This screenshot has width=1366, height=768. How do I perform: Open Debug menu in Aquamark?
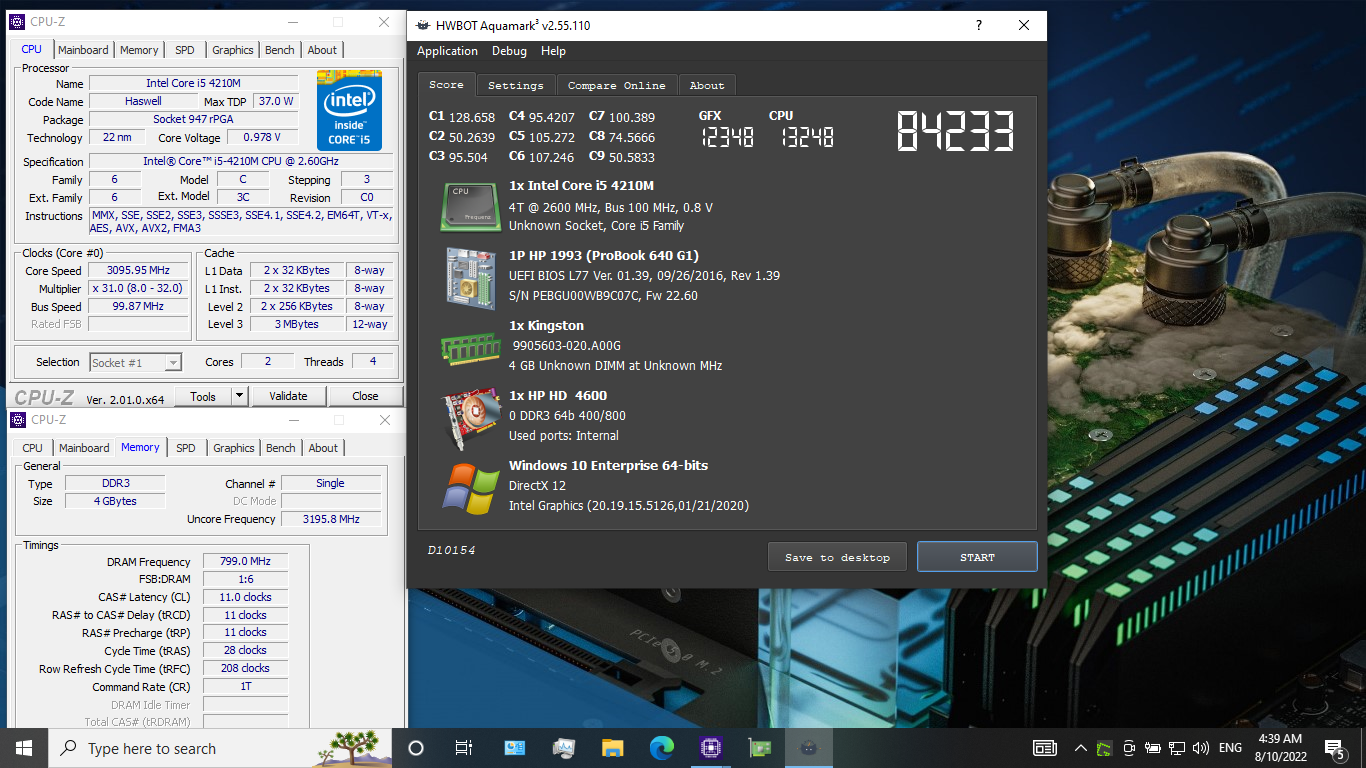509,51
